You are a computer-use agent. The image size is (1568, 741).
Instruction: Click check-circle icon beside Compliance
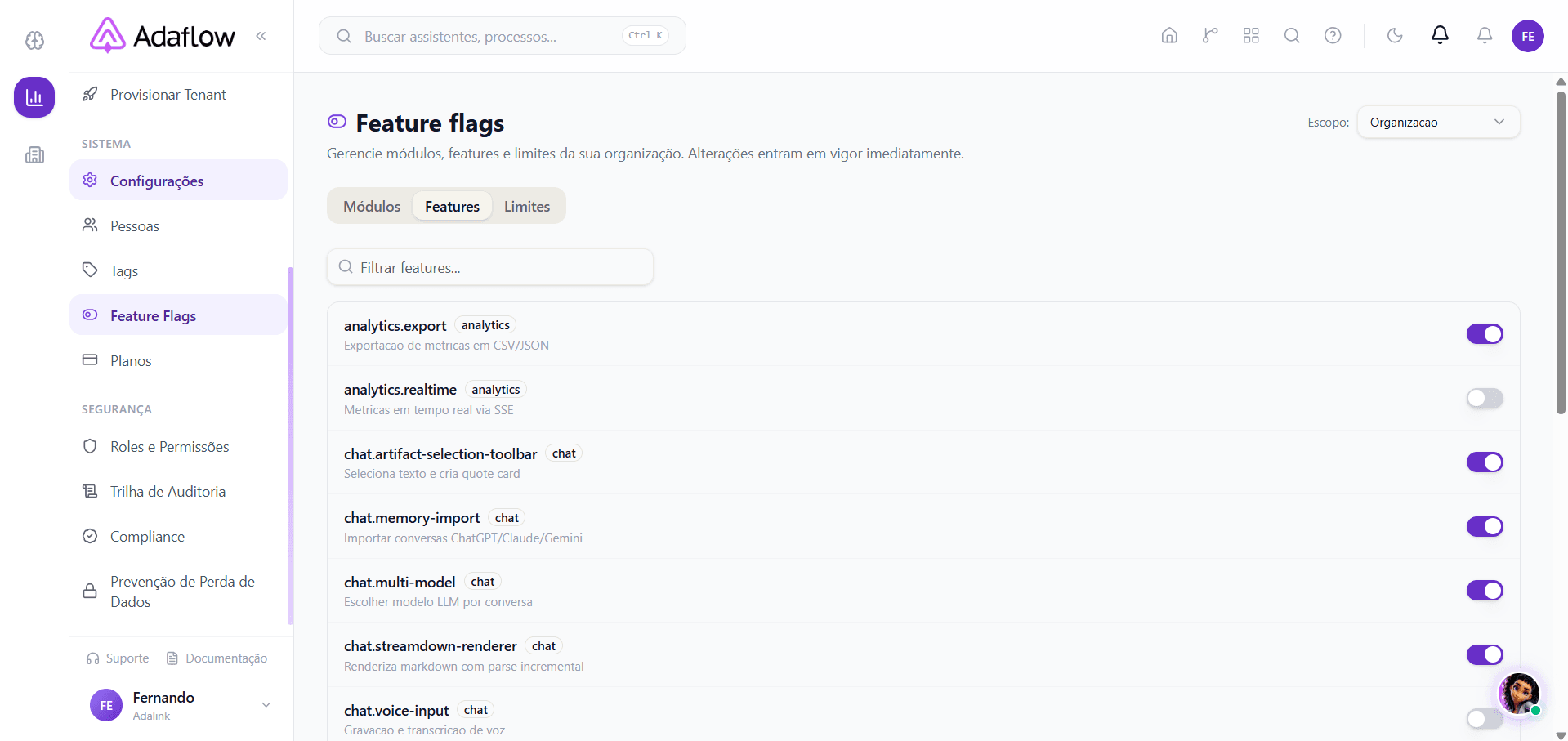pyautogui.click(x=90, y=536)
